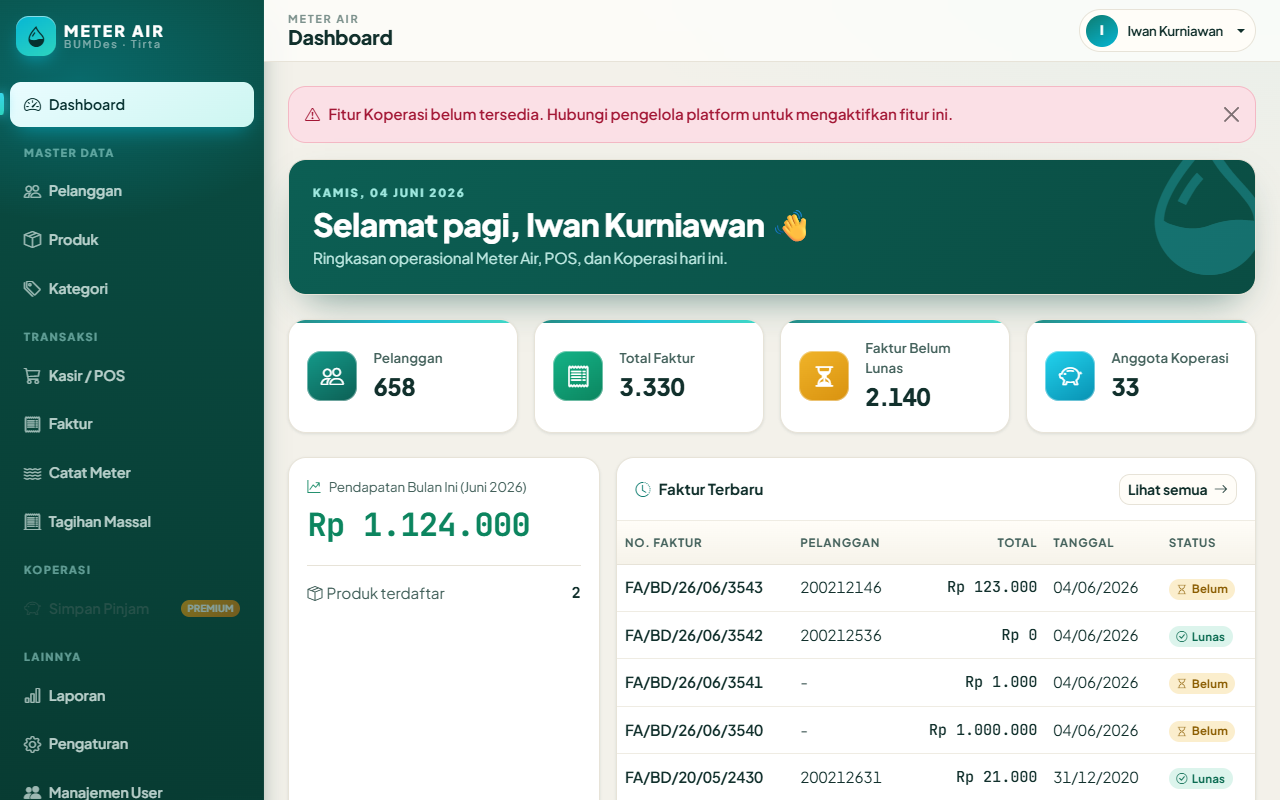This screenshot has width=1280, height=800.
Task: Click the Pengaturan gear icon
Action: 32,744
